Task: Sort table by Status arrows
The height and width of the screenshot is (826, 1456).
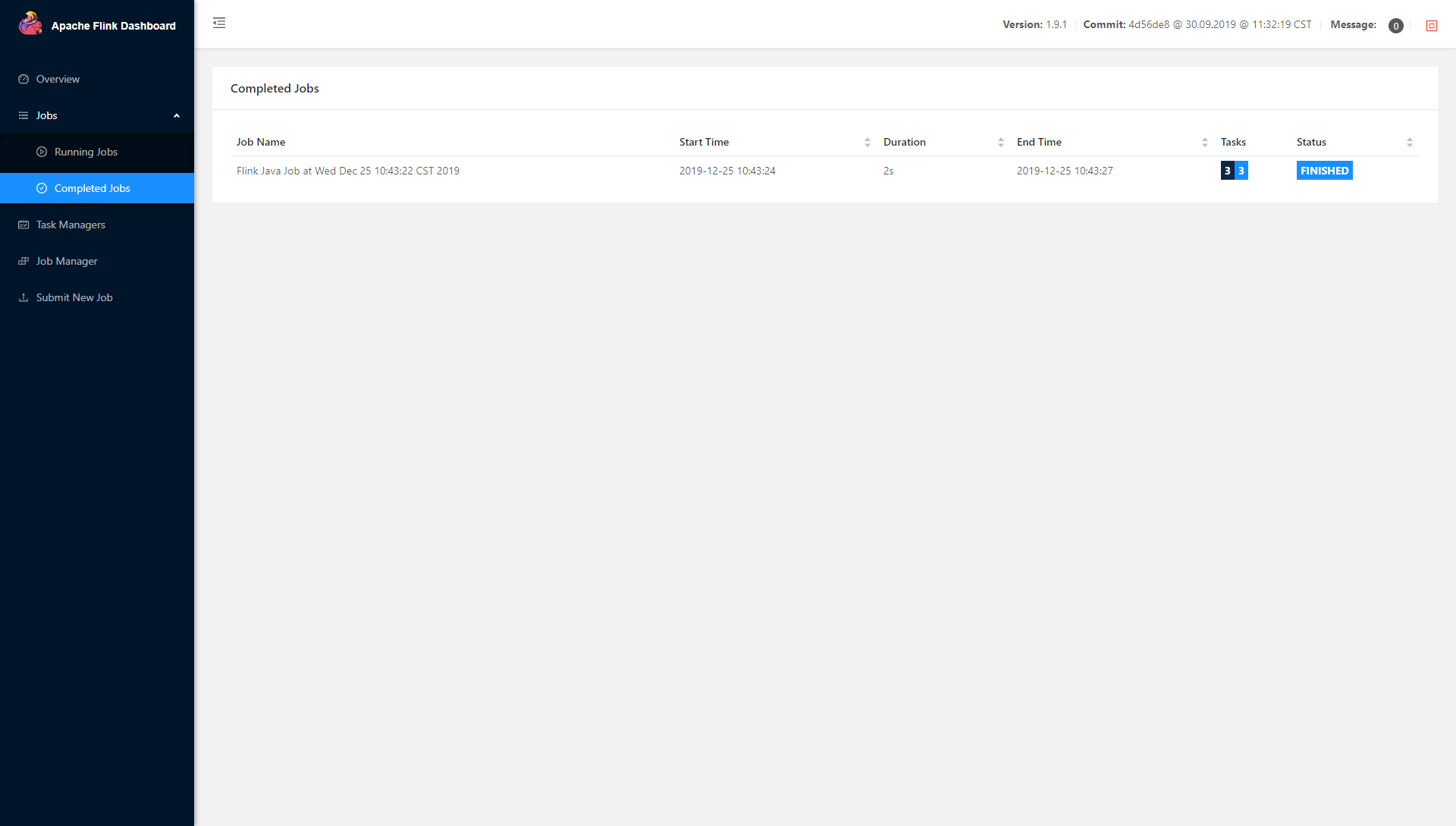Action: tap(1409, 142)
